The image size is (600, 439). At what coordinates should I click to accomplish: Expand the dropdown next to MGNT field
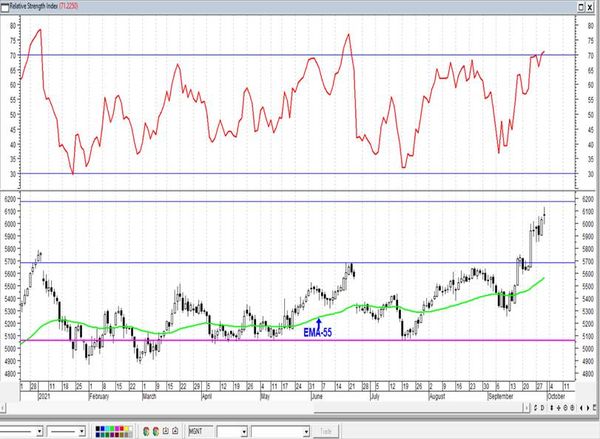[244, 432]
